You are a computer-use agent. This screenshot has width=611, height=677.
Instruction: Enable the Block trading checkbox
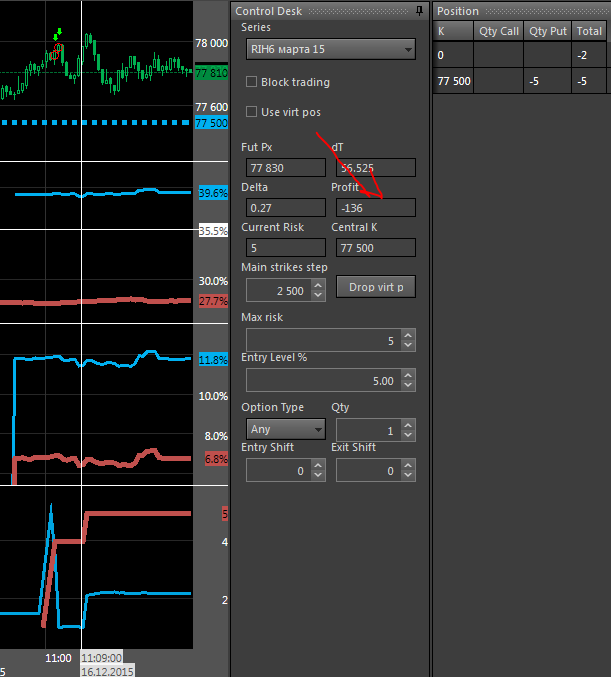(x=251, y=82)
